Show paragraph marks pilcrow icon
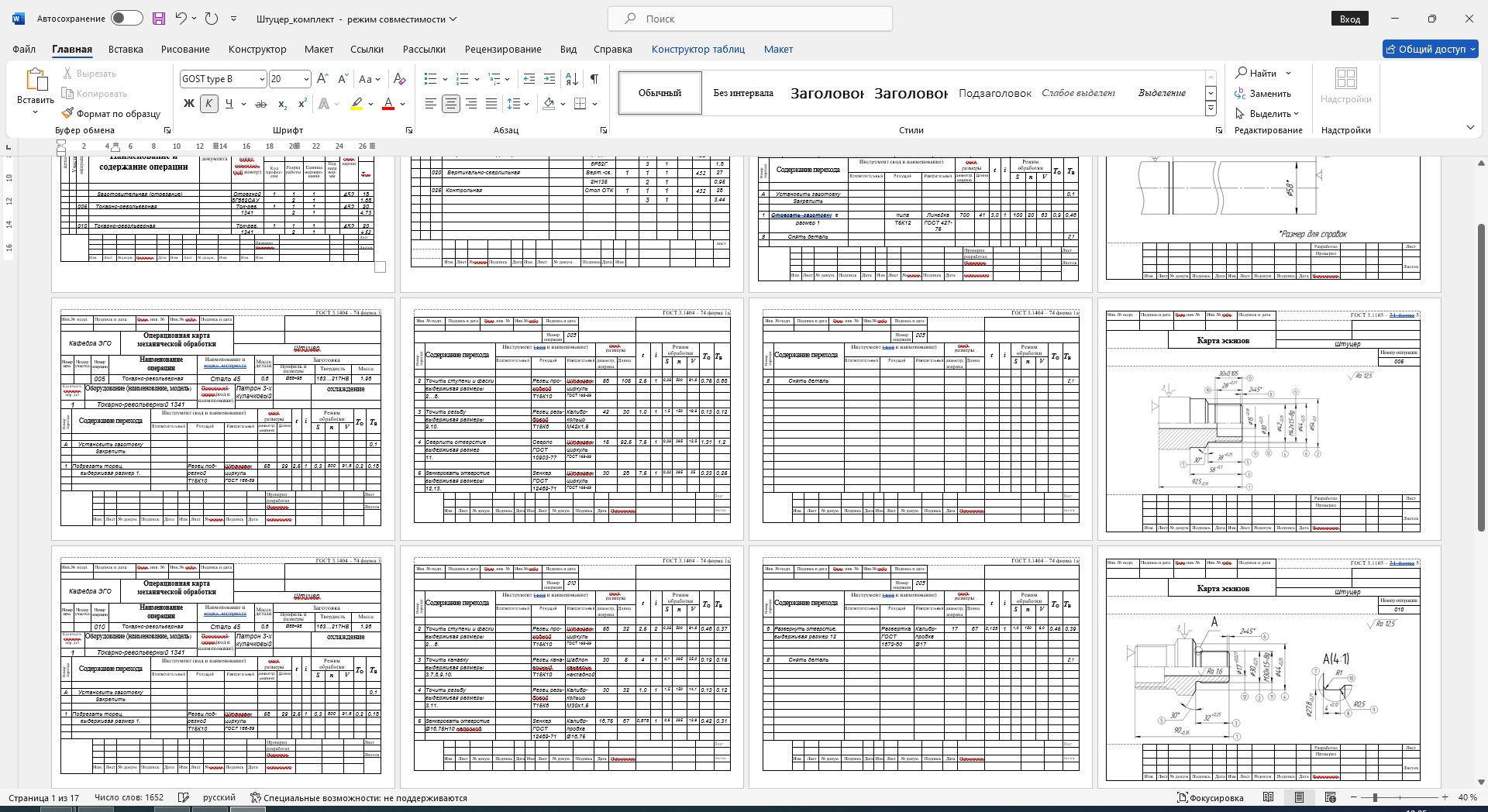The width and height of the screenshot is (1488, 812). [x=594, y=79]
